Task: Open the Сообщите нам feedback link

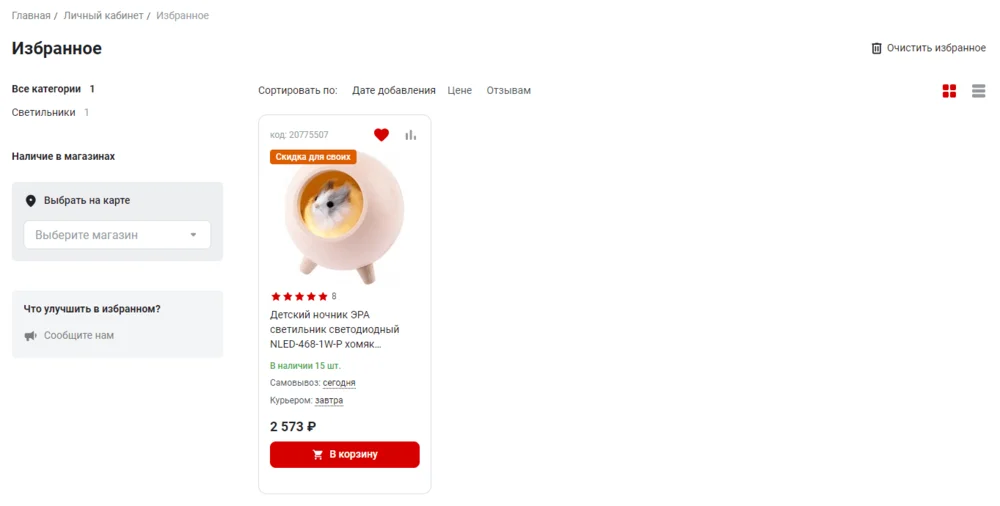Action: pyautogui.click(x=78, y=336)
